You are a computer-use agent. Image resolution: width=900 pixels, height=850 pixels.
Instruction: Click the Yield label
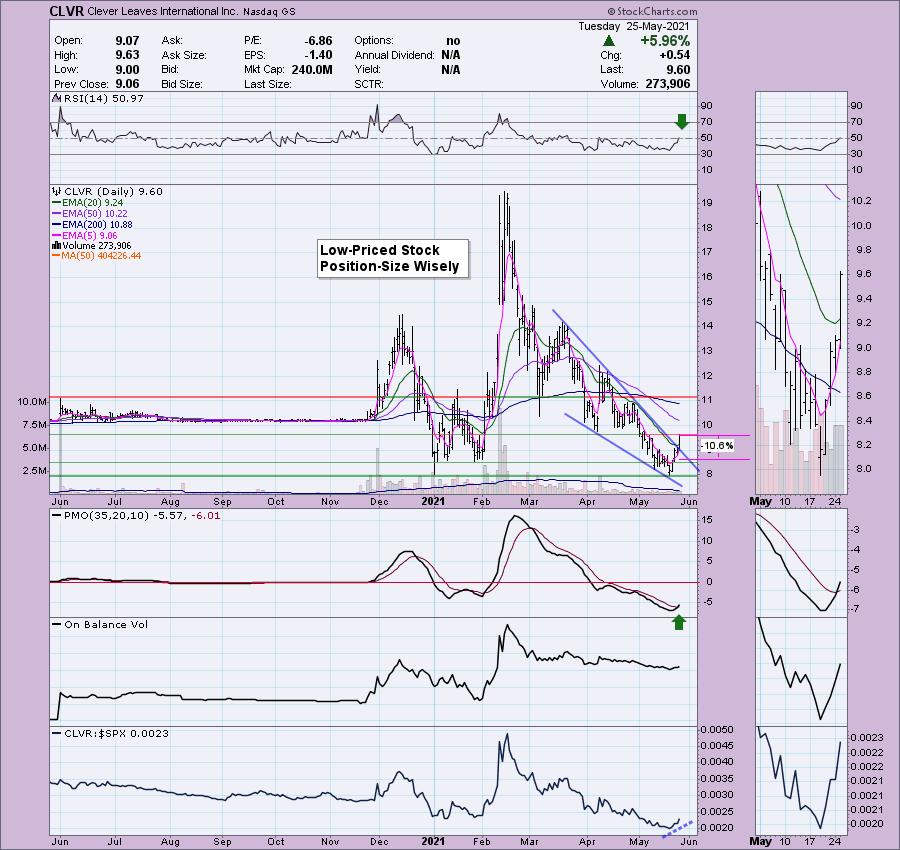[367, 69]
